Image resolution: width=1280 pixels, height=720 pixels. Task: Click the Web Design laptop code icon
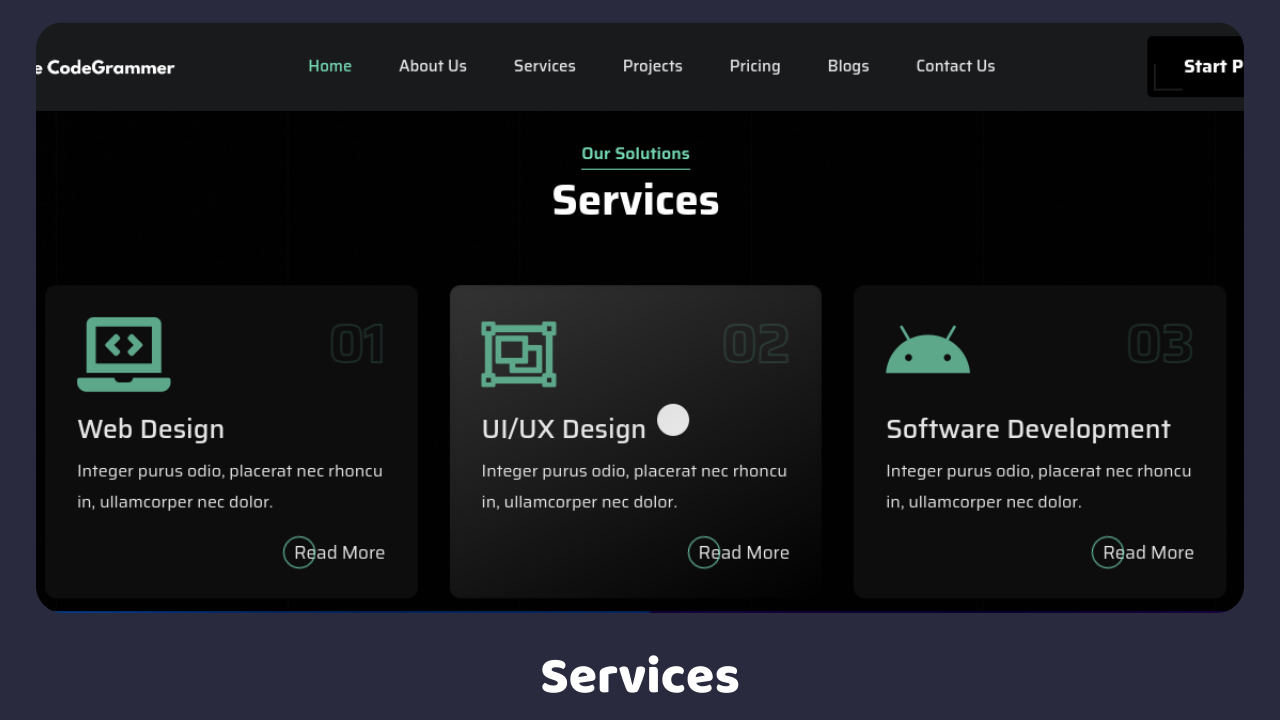coord(123,353)
